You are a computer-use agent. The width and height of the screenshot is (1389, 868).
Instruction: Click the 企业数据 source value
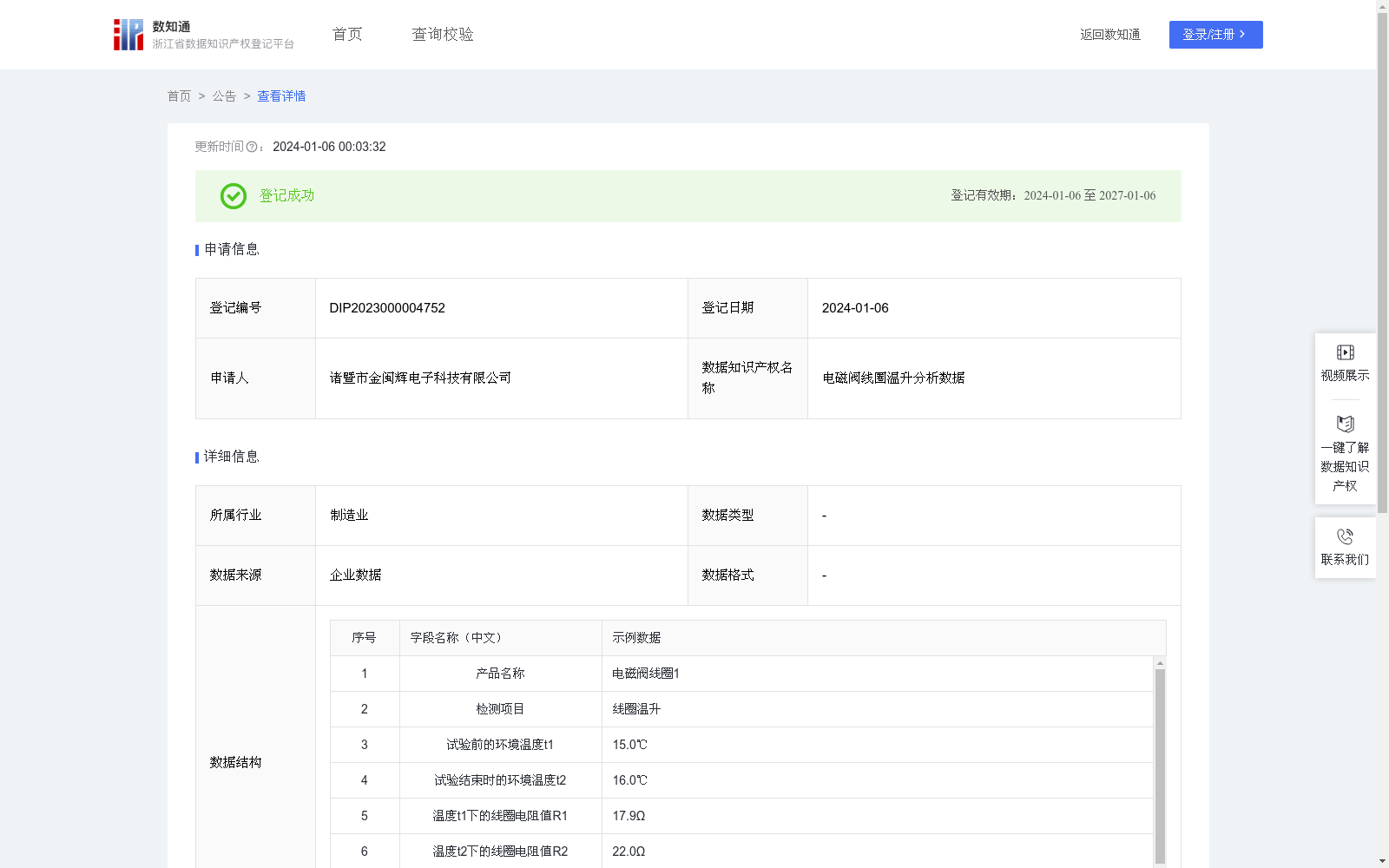pyautogui.click(x=355, y=575)
